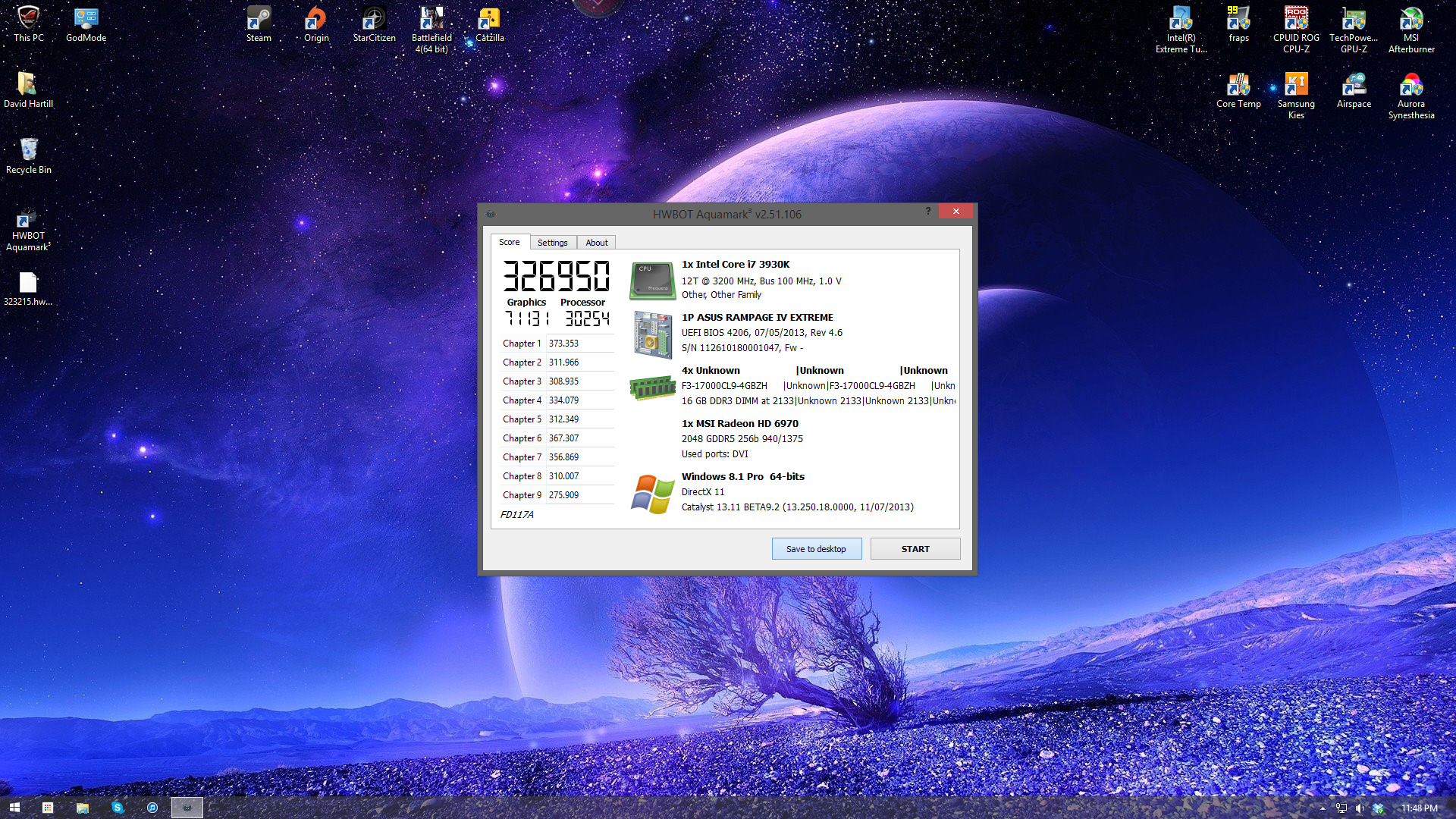Screen dimensions: 1456x819
Task: Select Chapter 8 value 310.007
Action: click(563, 476)
